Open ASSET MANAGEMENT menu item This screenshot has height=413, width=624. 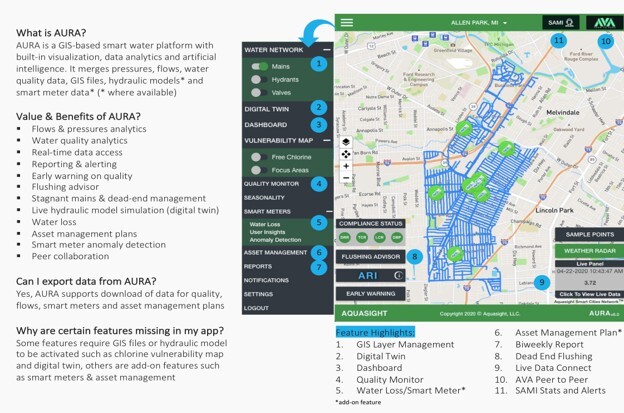pos(275,252)
